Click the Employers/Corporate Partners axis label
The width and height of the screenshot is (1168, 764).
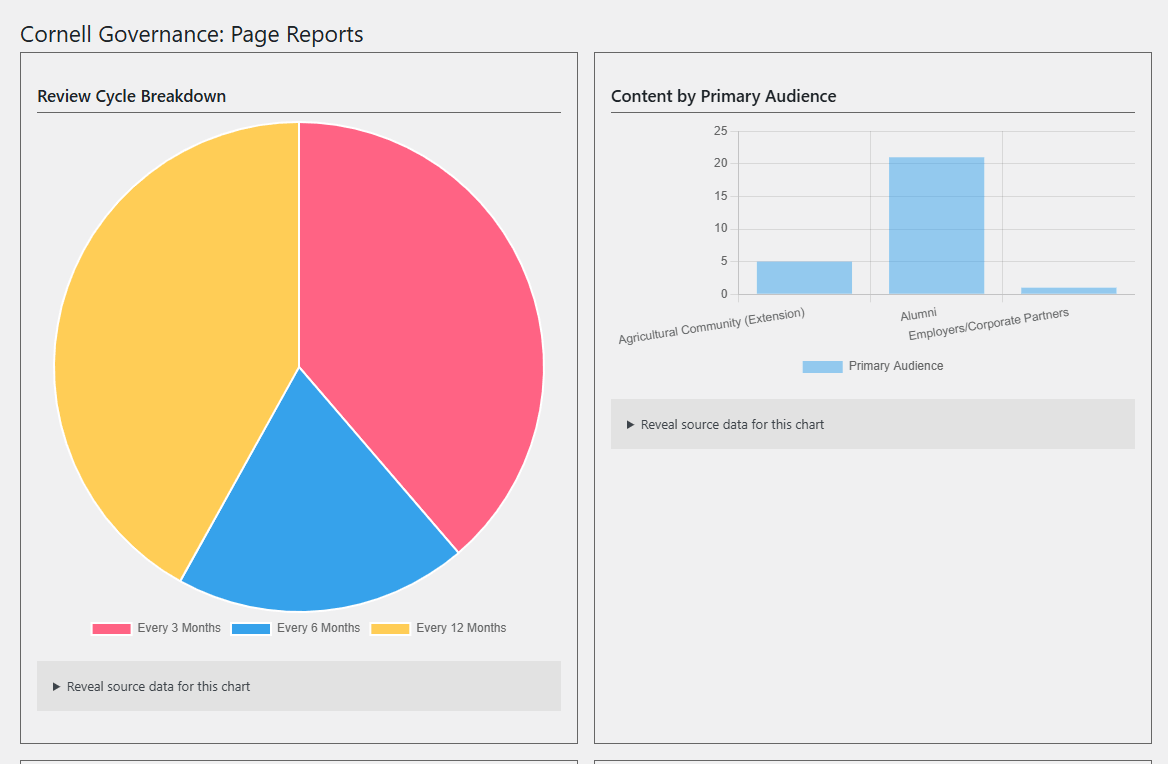tap(988, 324)
